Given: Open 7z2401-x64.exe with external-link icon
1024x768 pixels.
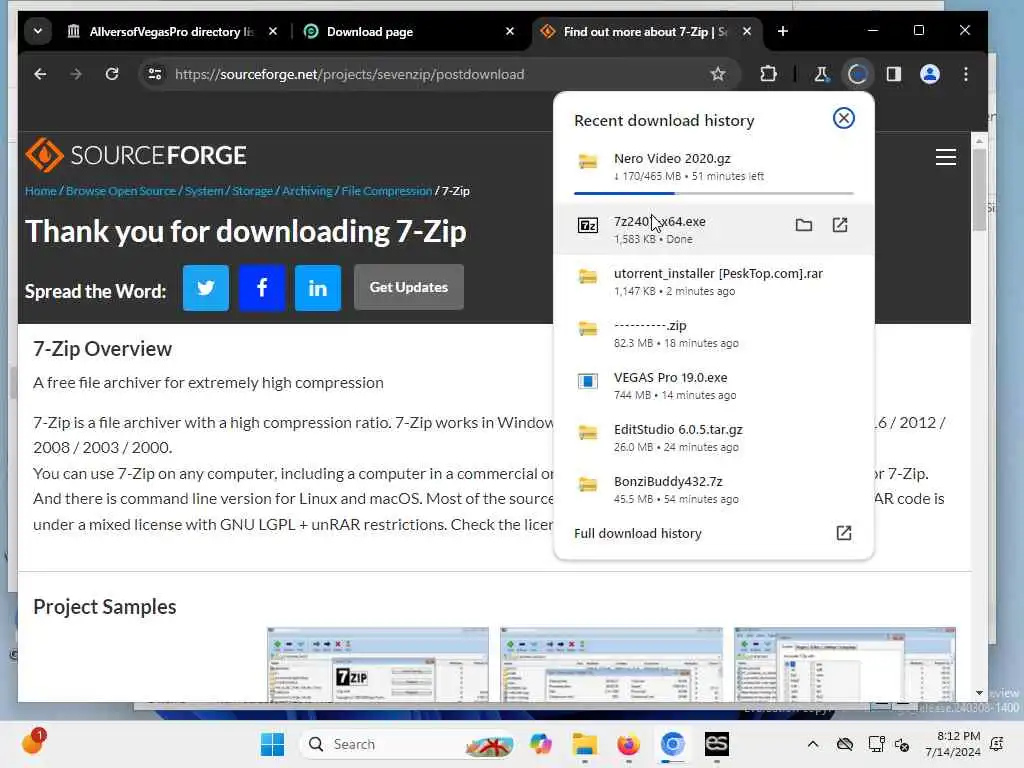Looking at the screenshot, I should [840, 225].
